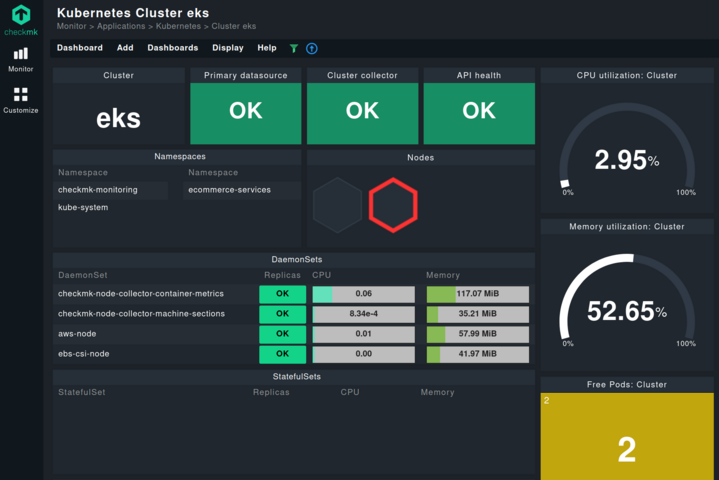This screenshot has height=480, width=719.
Task: Click the API health OK status tile
Action: click(479, 113)
